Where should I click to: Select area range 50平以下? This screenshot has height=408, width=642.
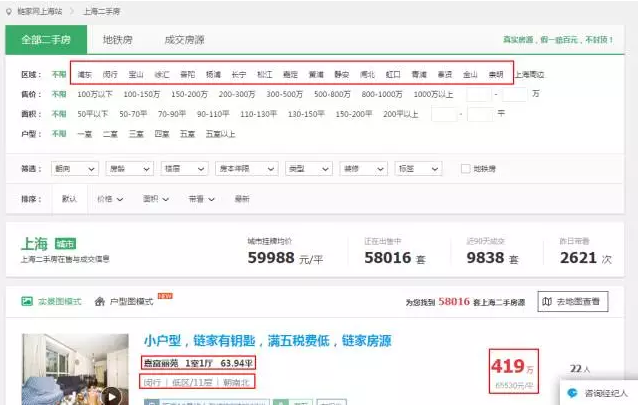pyautogui.click(x=93, y=114)
